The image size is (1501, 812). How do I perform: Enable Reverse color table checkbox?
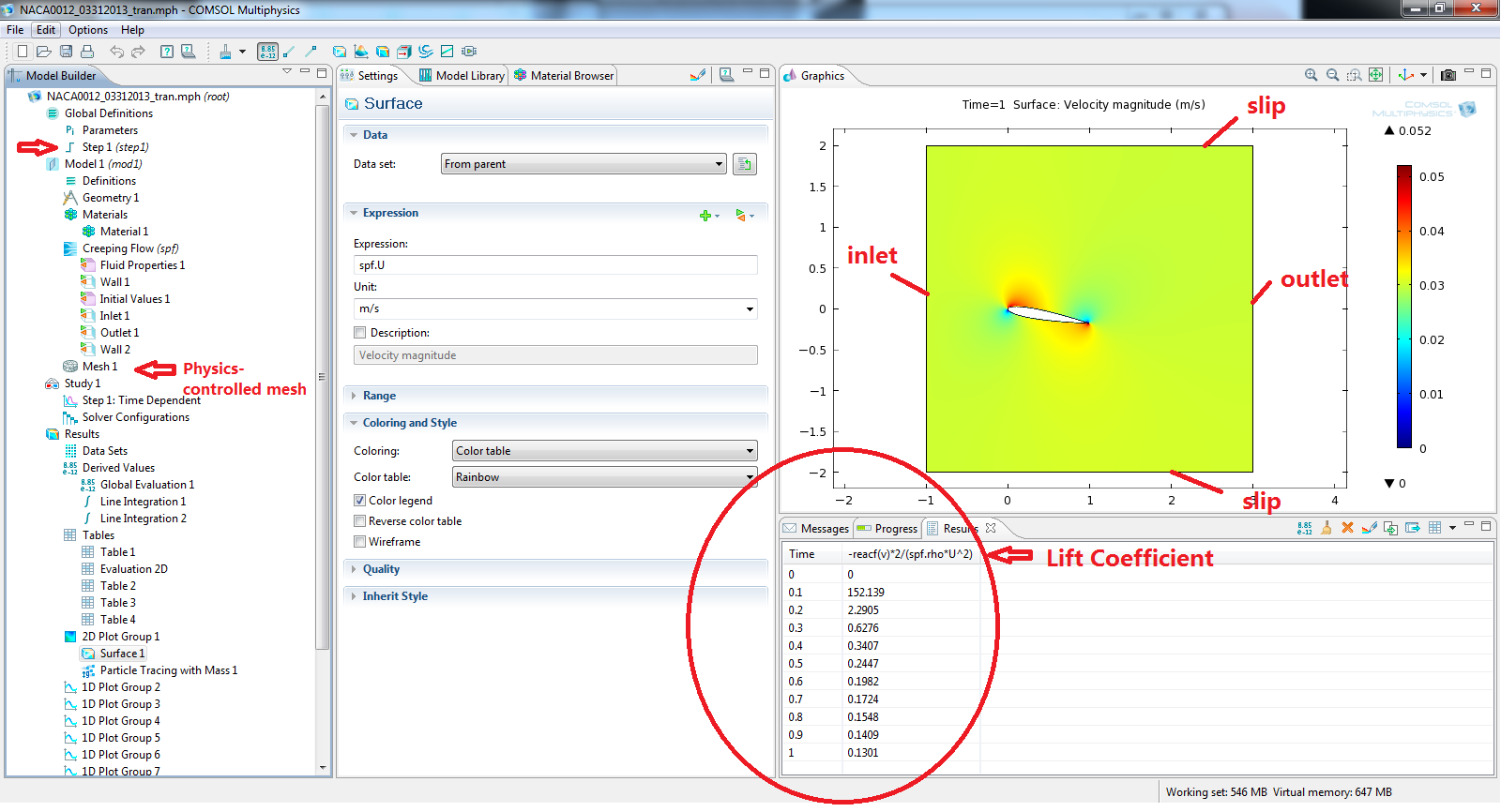[359, 521]
